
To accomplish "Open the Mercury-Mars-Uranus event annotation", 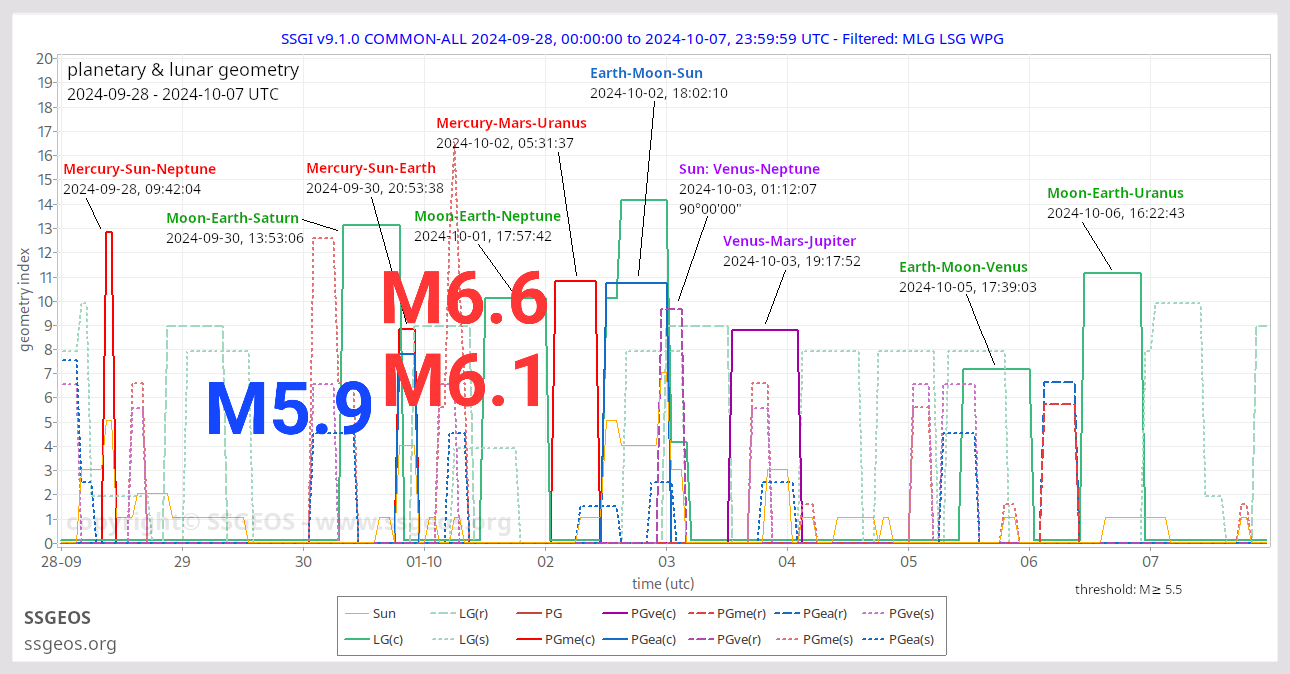I will click(x=512, y=122).
